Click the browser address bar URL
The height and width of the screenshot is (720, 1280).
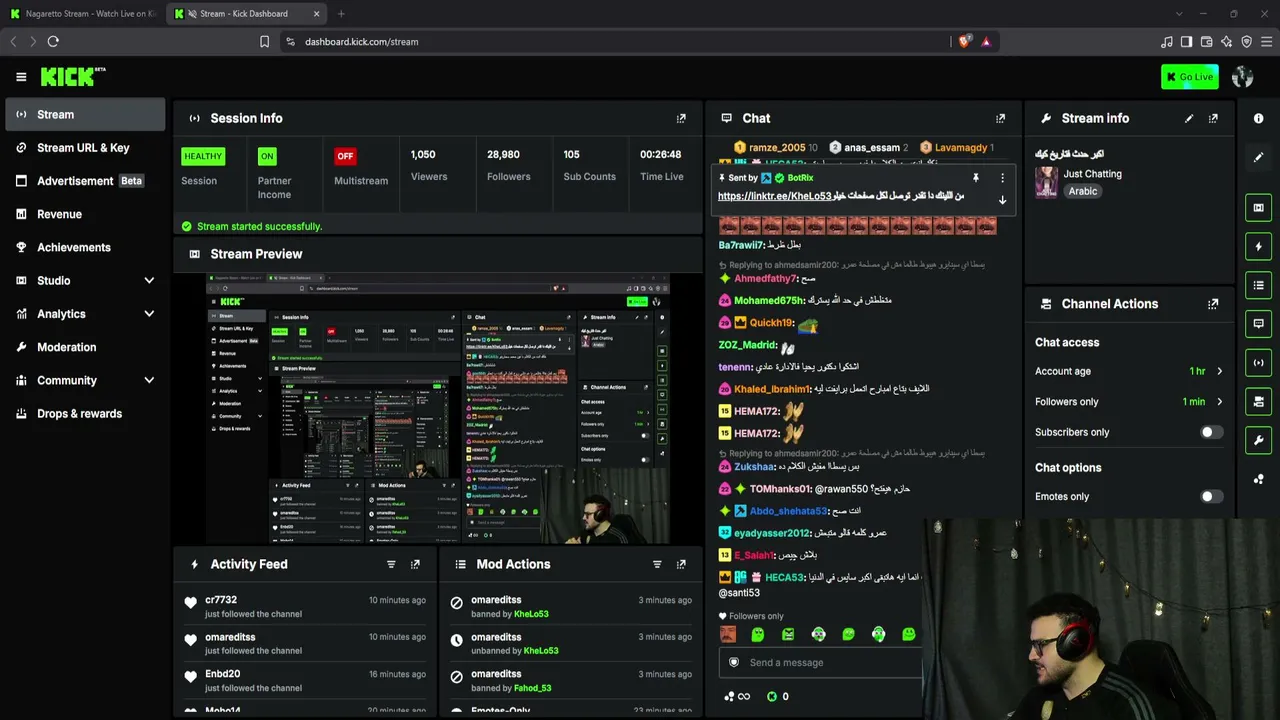click(x=361, y=42)
